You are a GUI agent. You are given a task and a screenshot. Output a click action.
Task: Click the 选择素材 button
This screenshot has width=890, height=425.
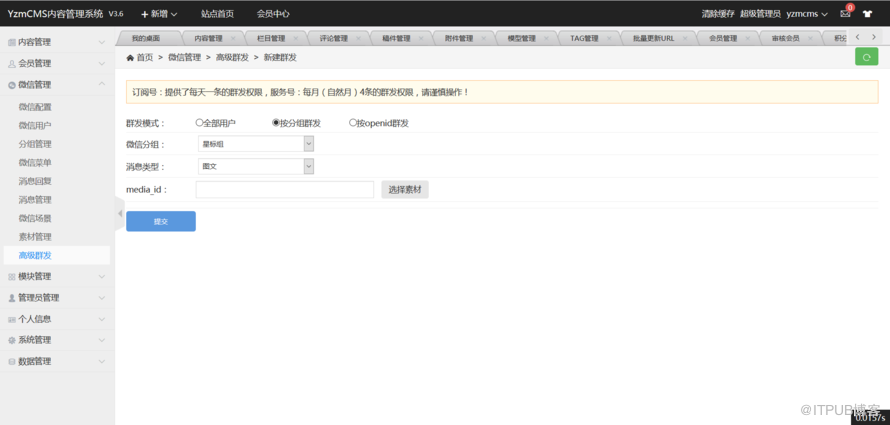405,190
